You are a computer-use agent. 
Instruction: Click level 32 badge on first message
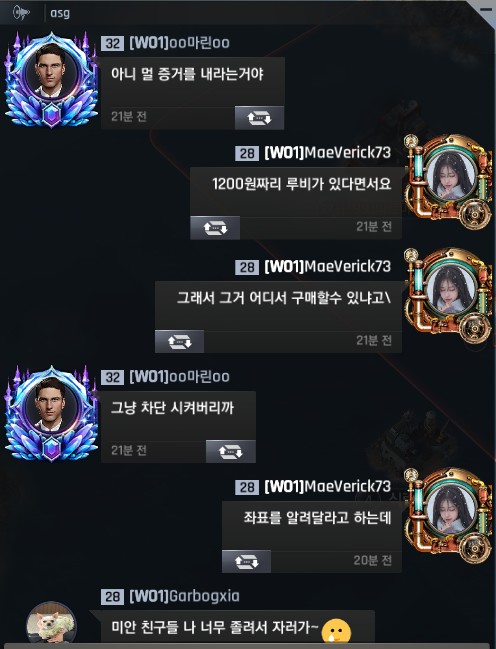[x=112, y=43]
